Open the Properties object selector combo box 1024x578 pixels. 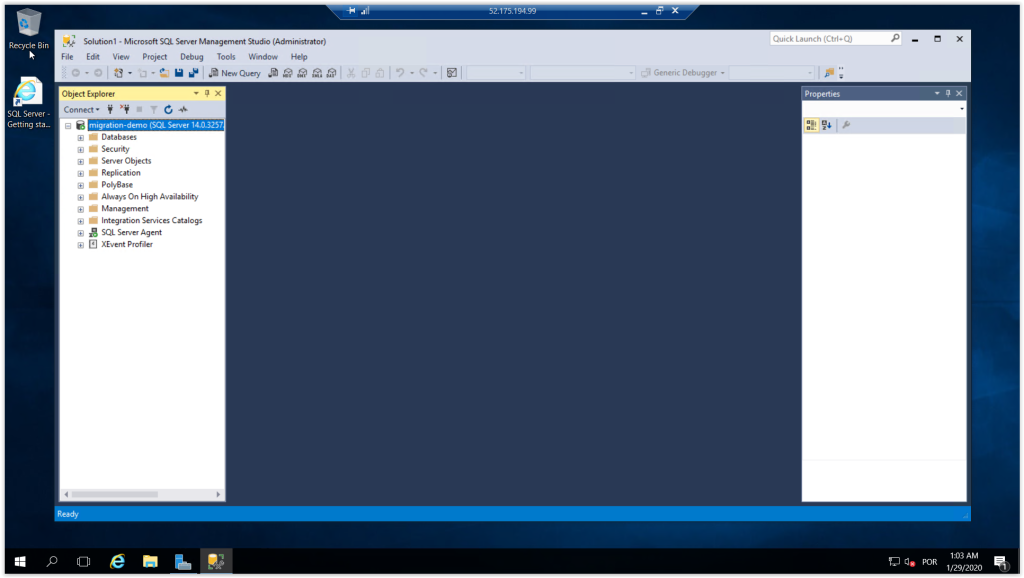click(x=884, y=109)
